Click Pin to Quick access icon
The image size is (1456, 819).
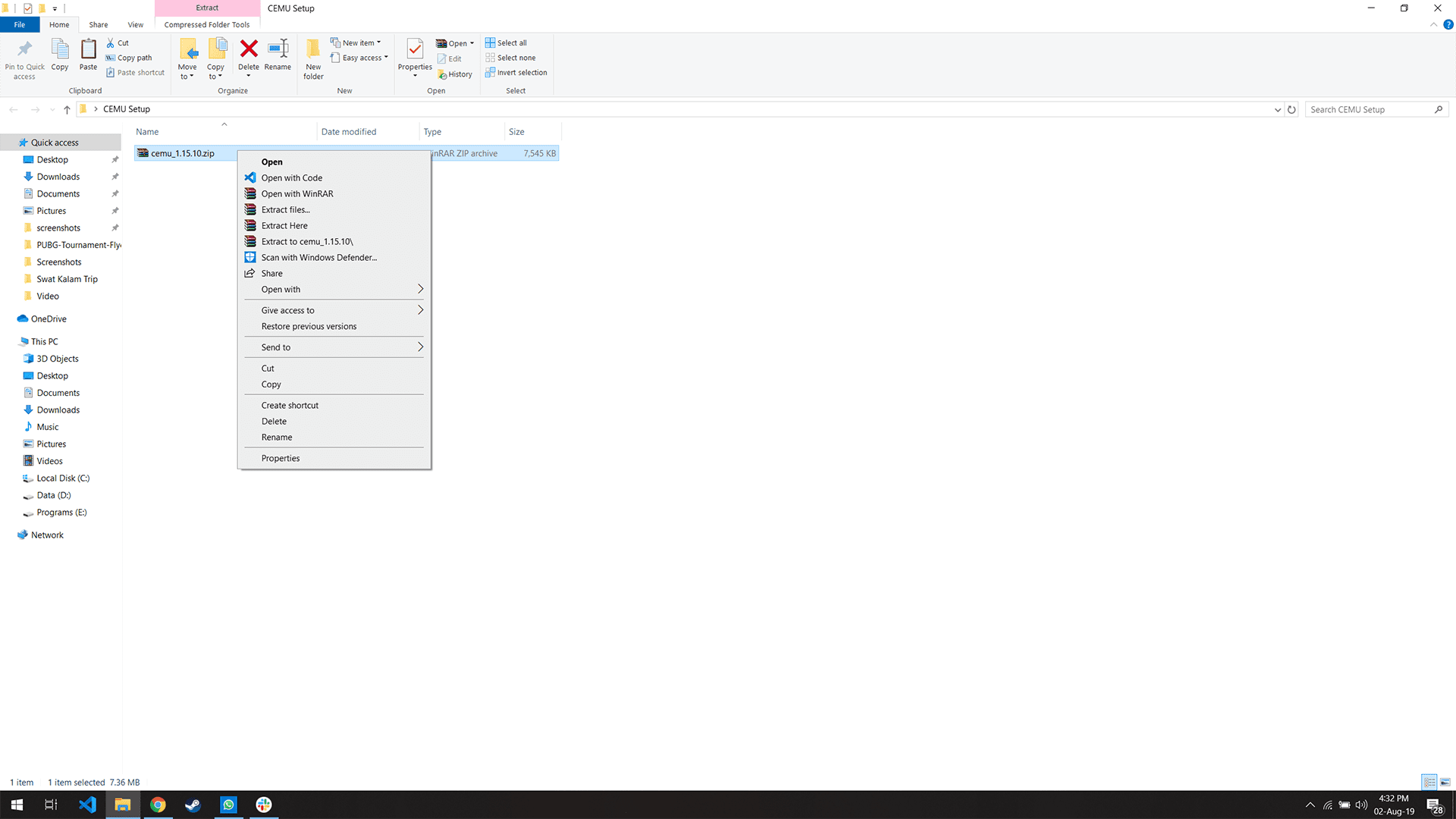(x=24, y=50)
